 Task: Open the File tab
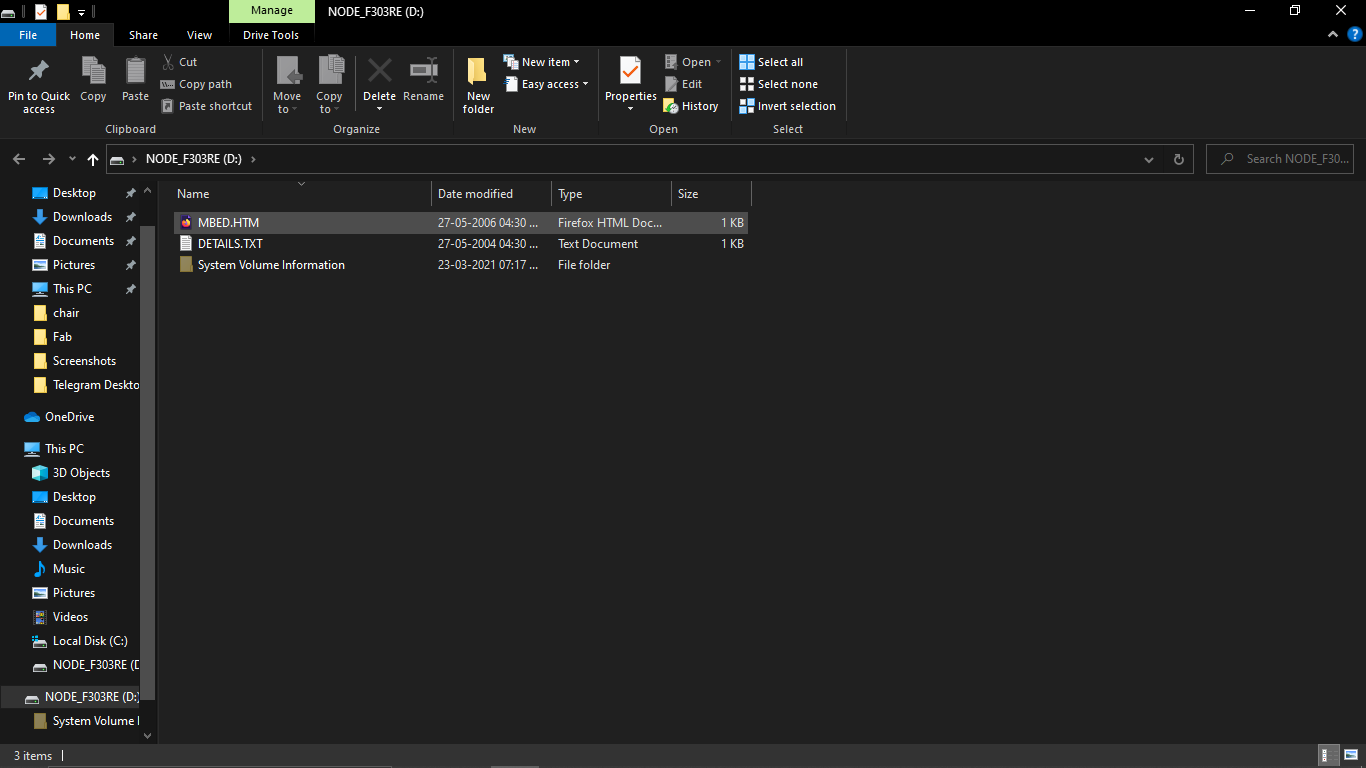click(28, 35)
